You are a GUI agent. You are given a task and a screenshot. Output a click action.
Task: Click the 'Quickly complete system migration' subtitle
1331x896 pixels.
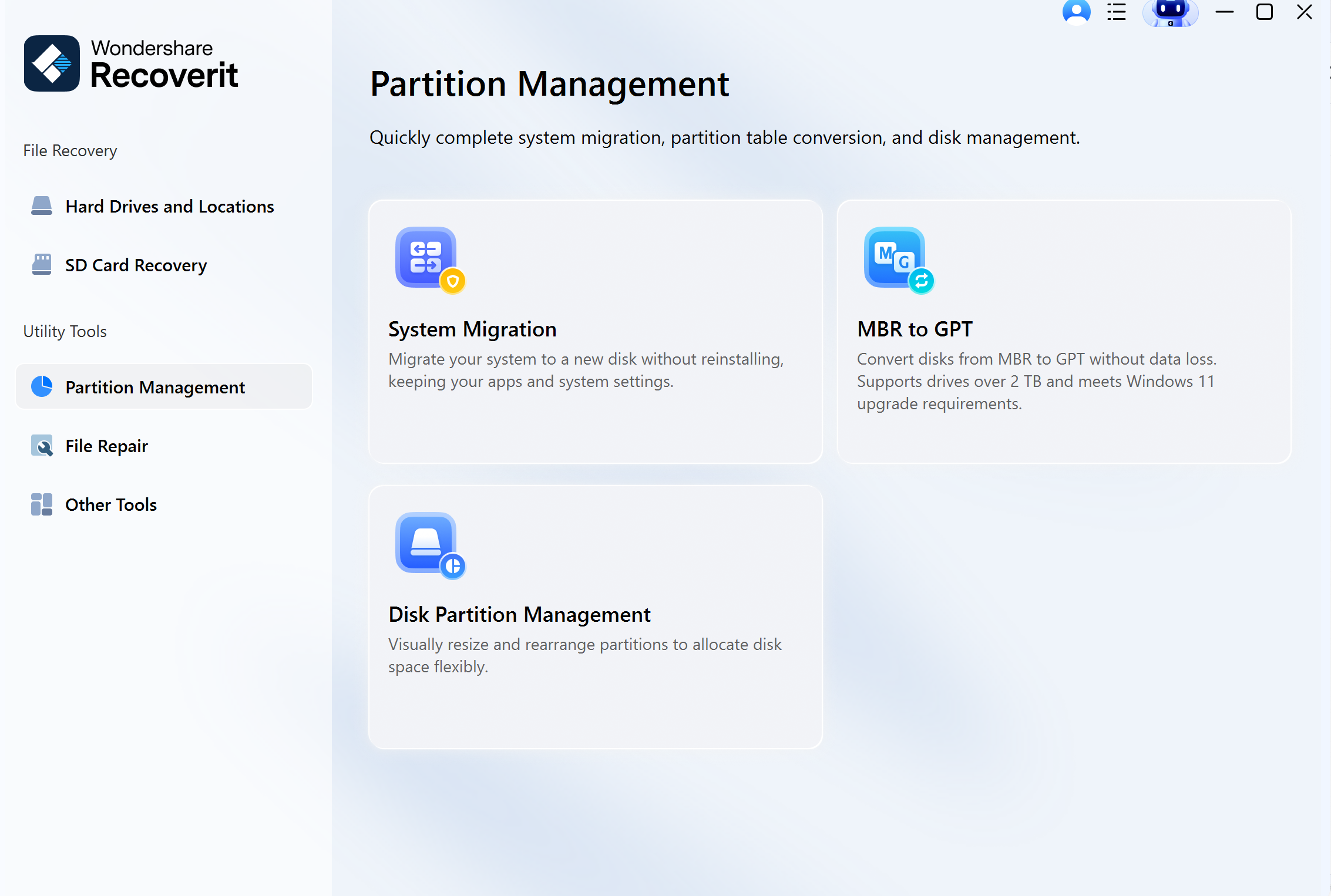pyautogui.click(x=725, y=137)
